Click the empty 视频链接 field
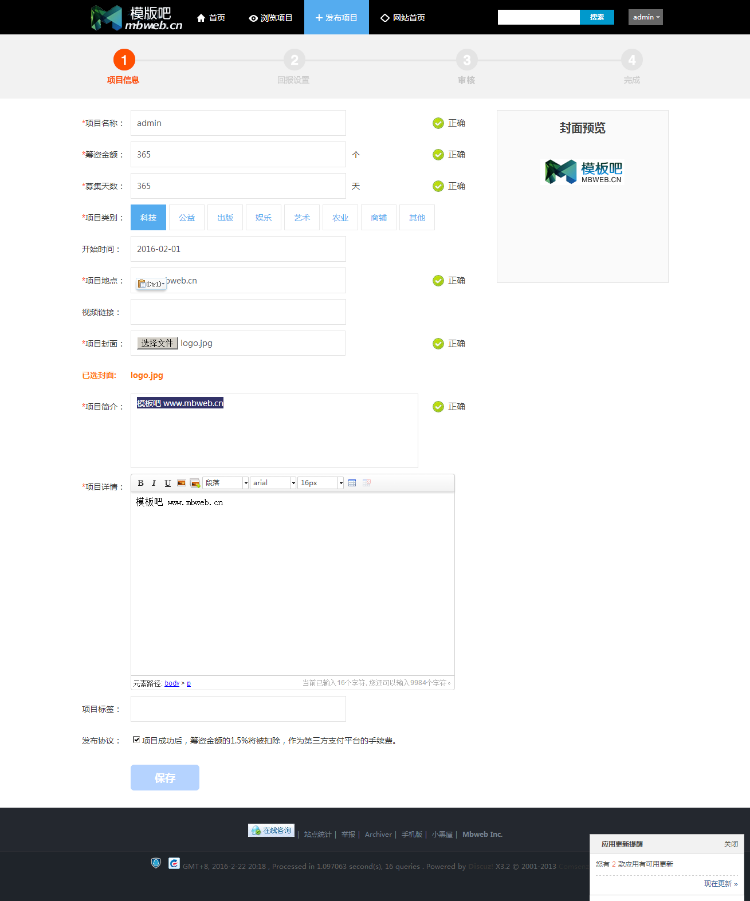750x901 pixels. (x=238, y=312)
